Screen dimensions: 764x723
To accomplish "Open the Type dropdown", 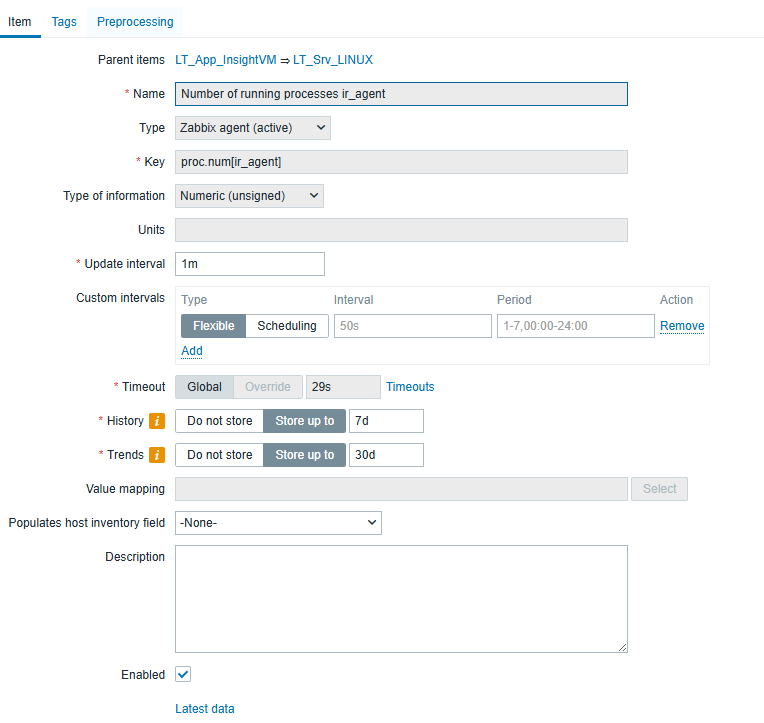I will 252,128.
